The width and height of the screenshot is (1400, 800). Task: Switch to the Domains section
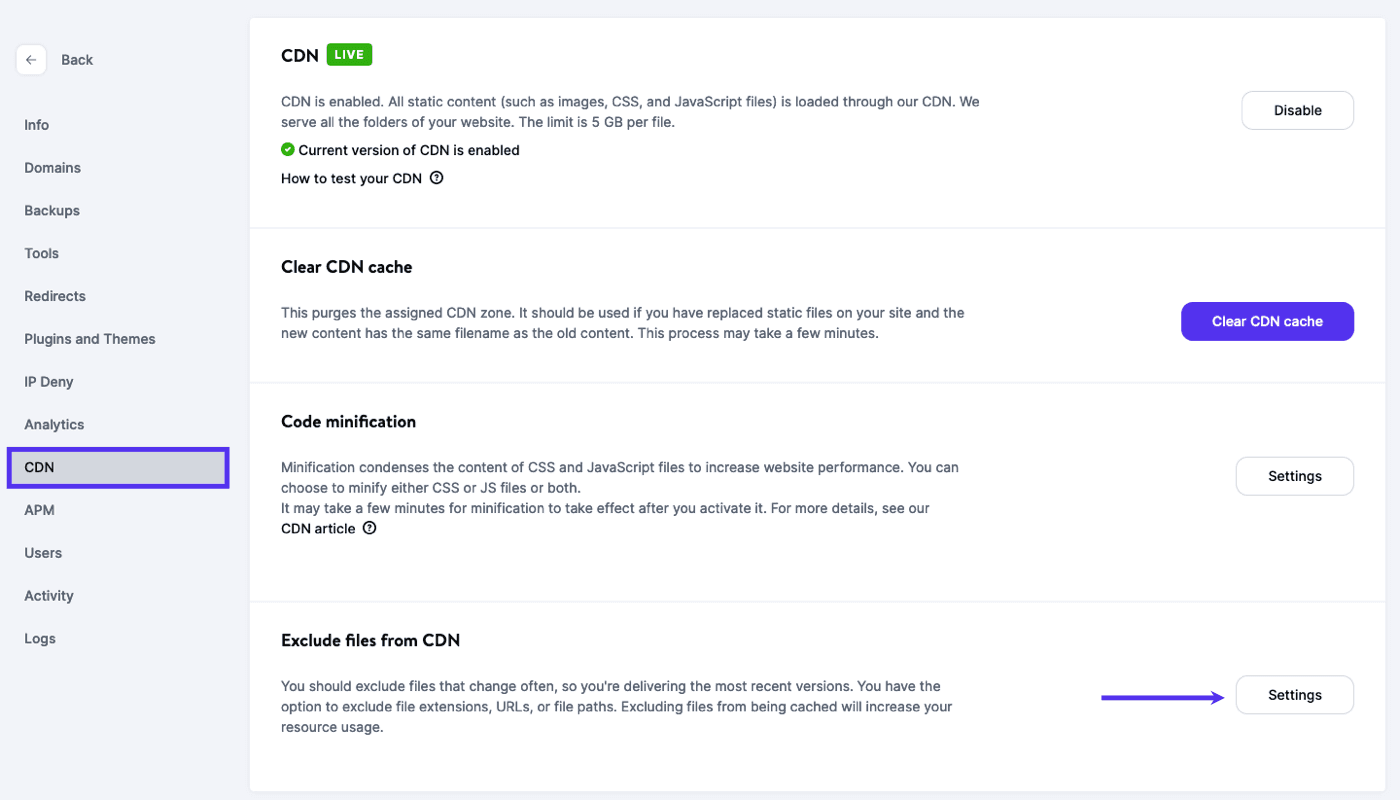(52, 167)
